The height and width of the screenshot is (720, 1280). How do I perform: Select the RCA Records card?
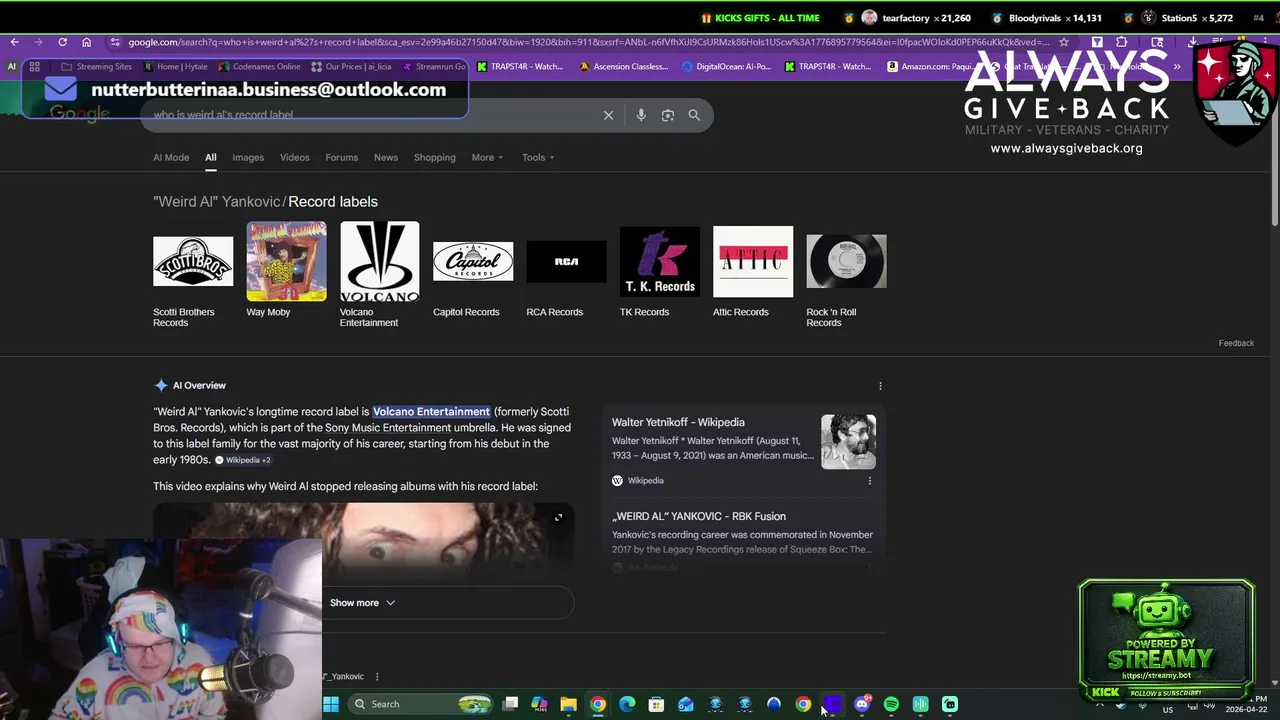[566, 270]
